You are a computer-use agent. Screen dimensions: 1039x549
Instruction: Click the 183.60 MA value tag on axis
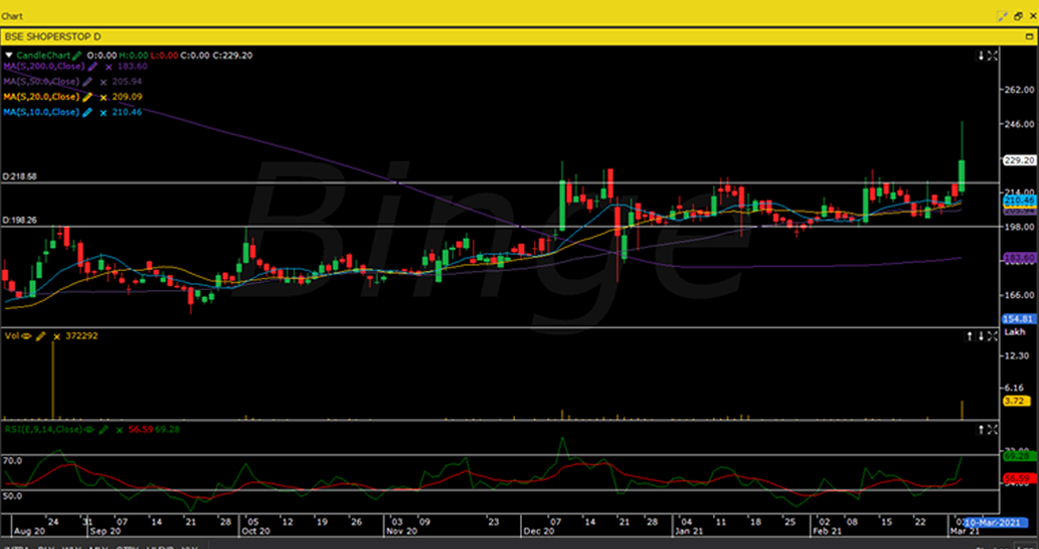[x=1020, y=256]
